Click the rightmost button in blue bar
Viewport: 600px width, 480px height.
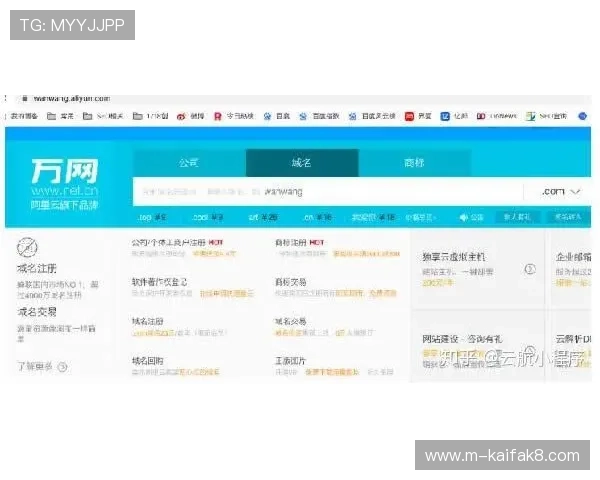[x=568, y=217]
